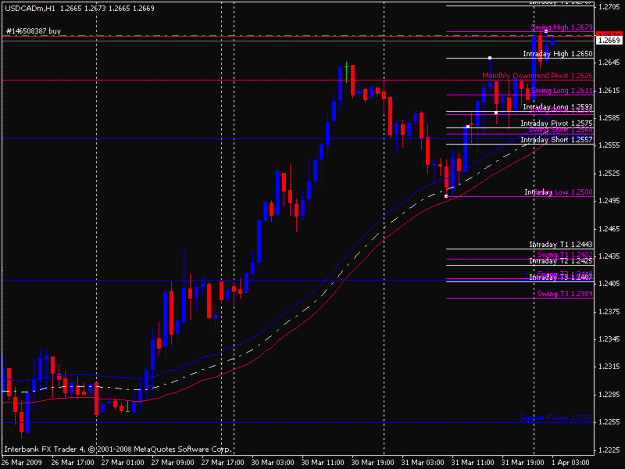This screenshot has height=469, width=625.
Task: Click the 1.2435 price scale value
Action: click(609, 256)
